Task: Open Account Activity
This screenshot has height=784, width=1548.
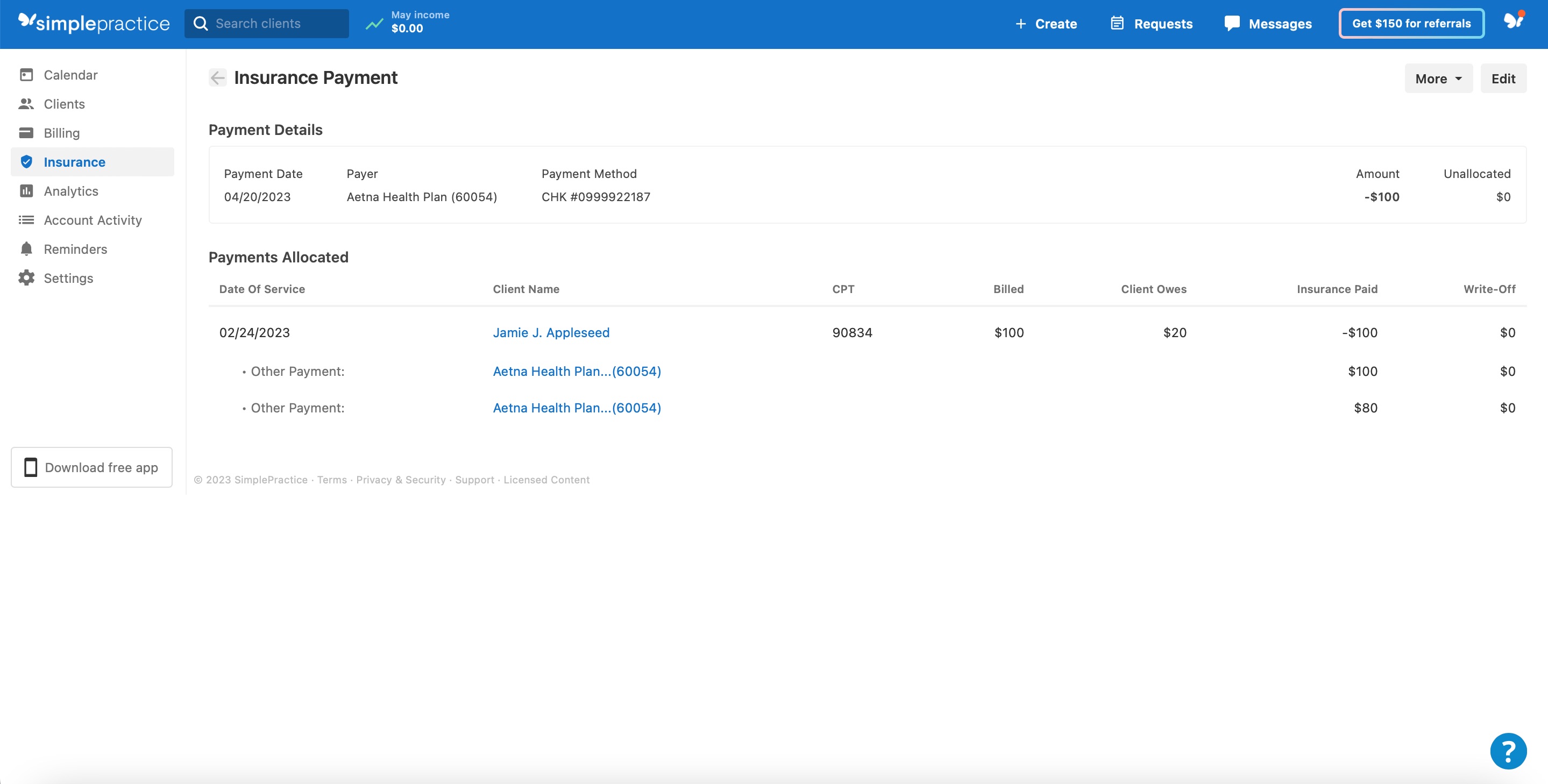Action: [x=93, y=220]
